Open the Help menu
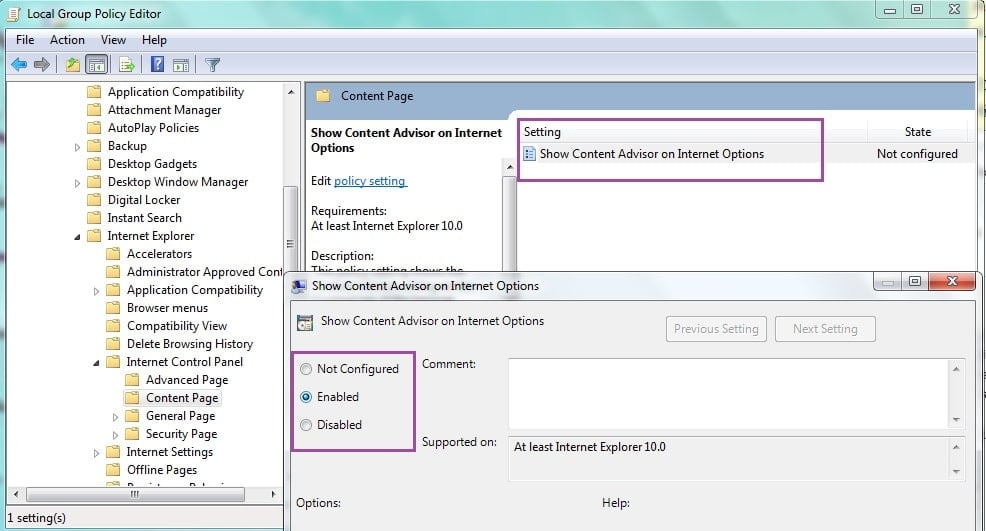 click(154, 40)
